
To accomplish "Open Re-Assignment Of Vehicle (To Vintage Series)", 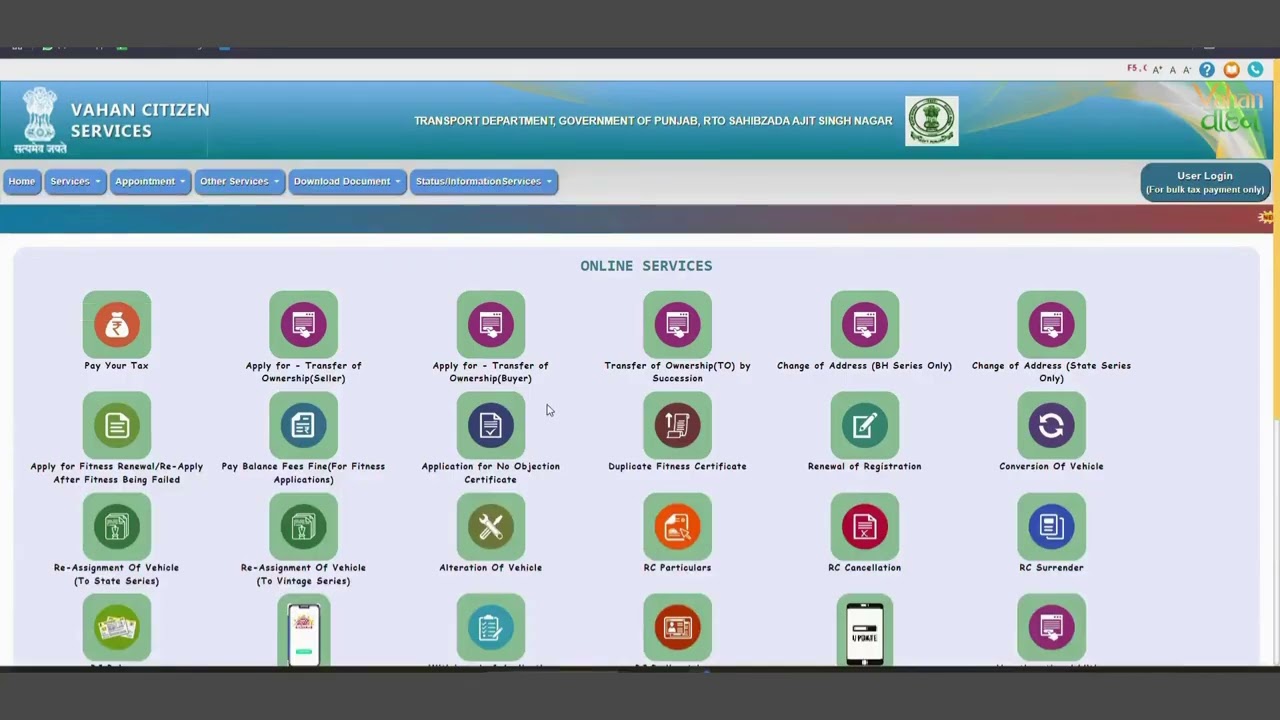I will click(x=303, y=527).
